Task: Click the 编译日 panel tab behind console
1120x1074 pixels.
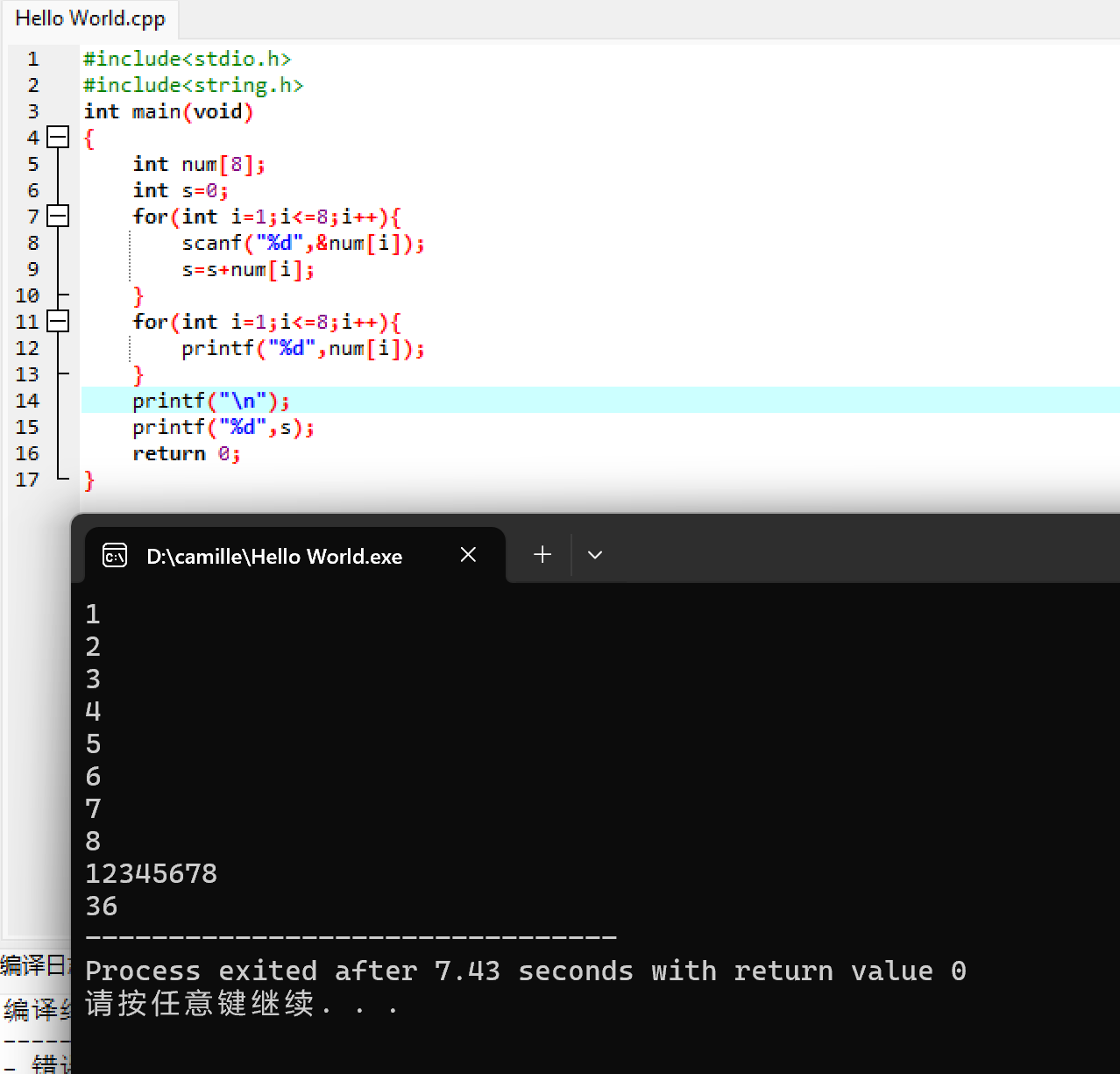Action: pyautogui.click(x=35, y=965)
